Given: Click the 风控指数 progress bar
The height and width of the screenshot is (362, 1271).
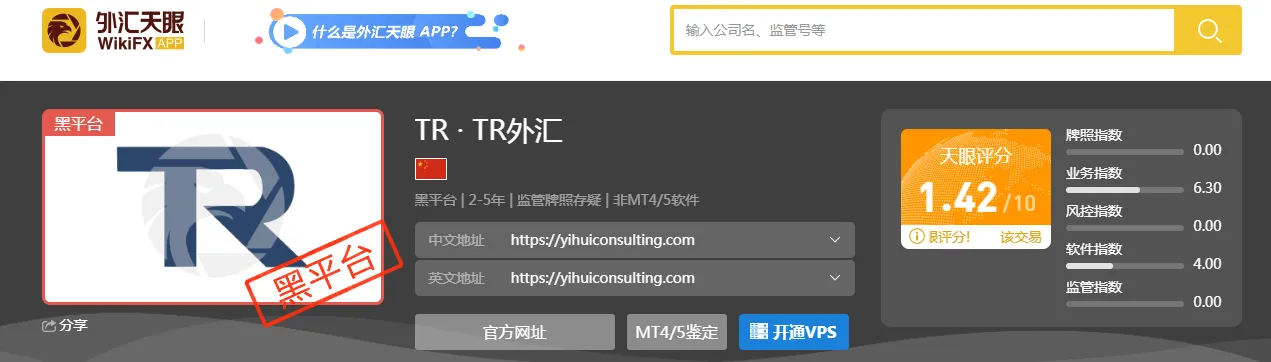Looking at the screenshot, I should point(1125,227).
